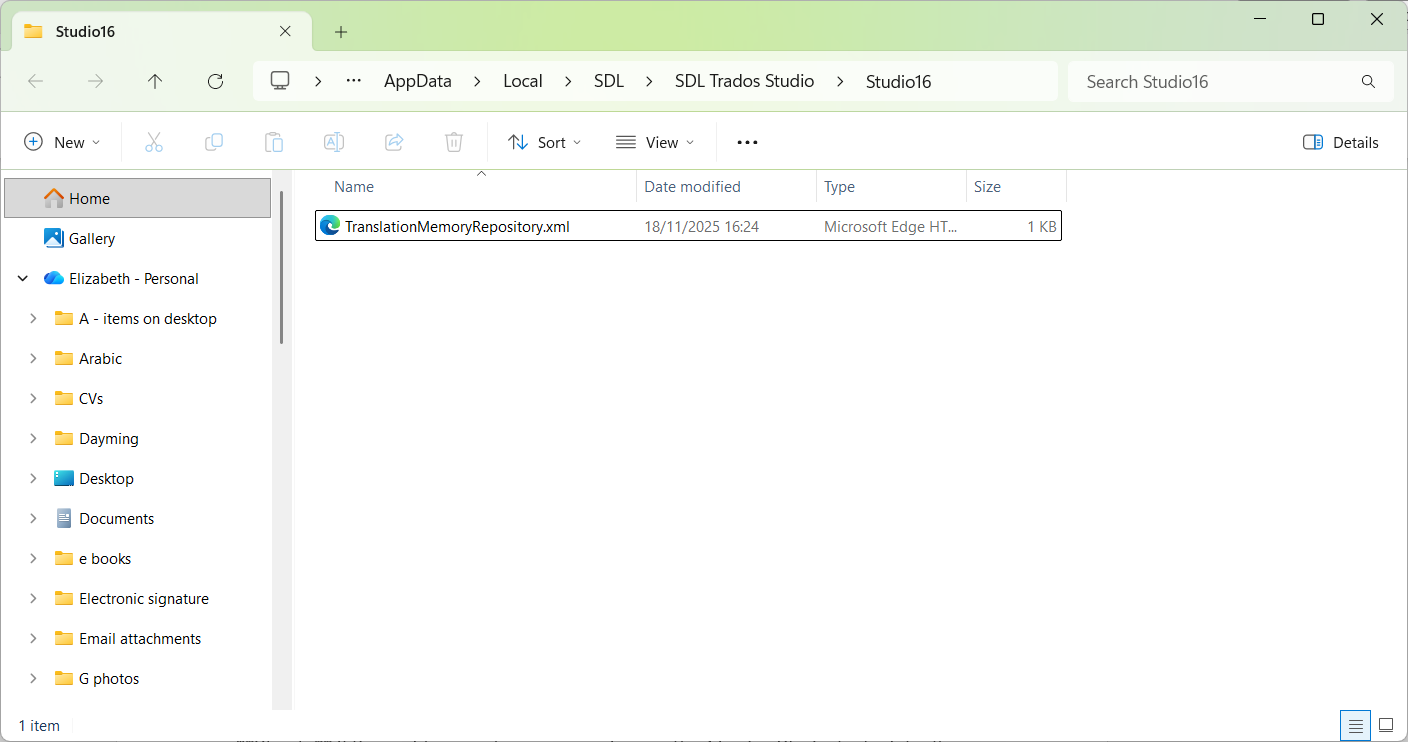
Task: Open the See more toolbar menu
Action: tap(746, 142)
